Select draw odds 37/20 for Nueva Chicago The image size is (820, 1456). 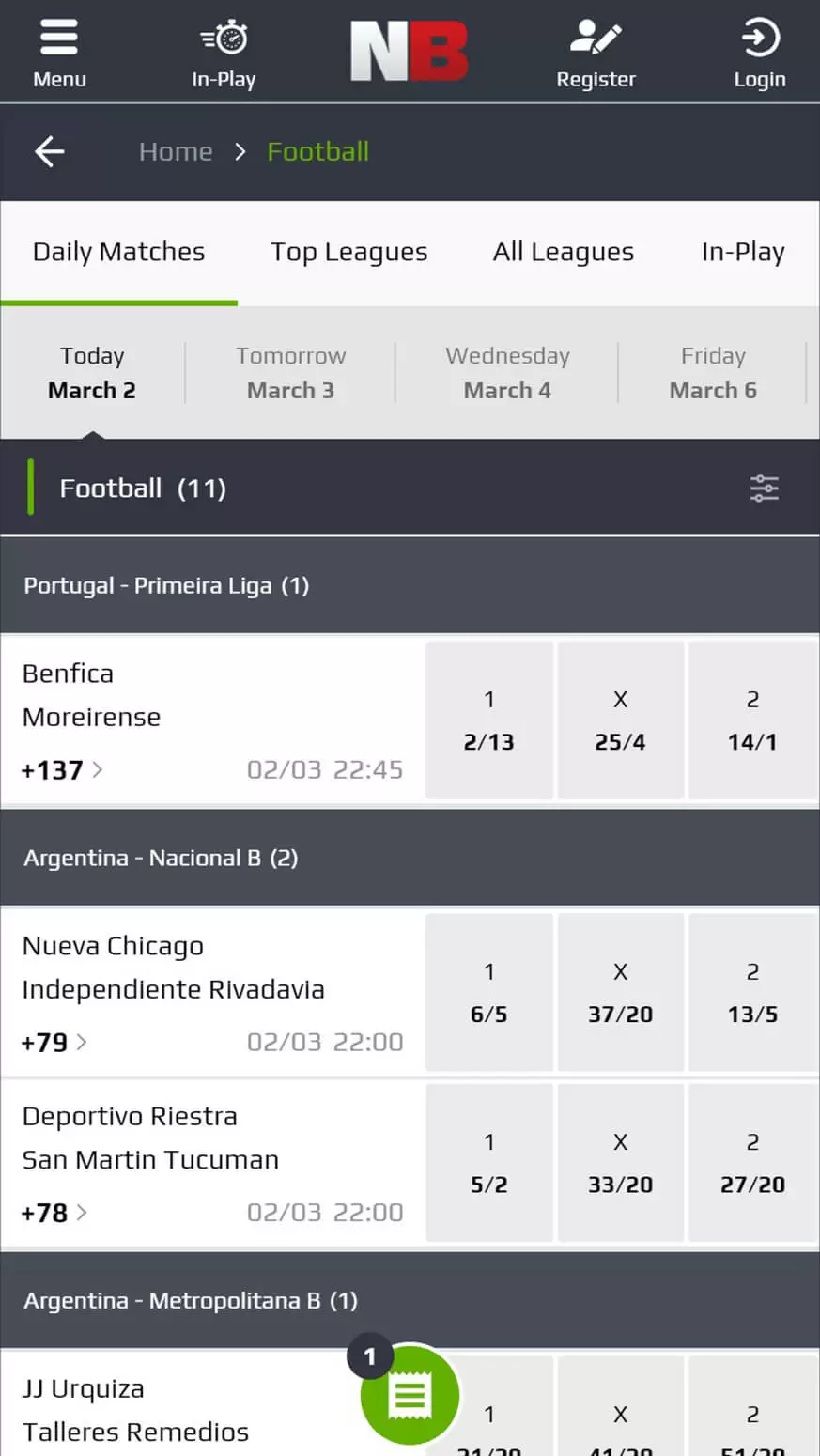pyautogui.click(x=620, y=993)
